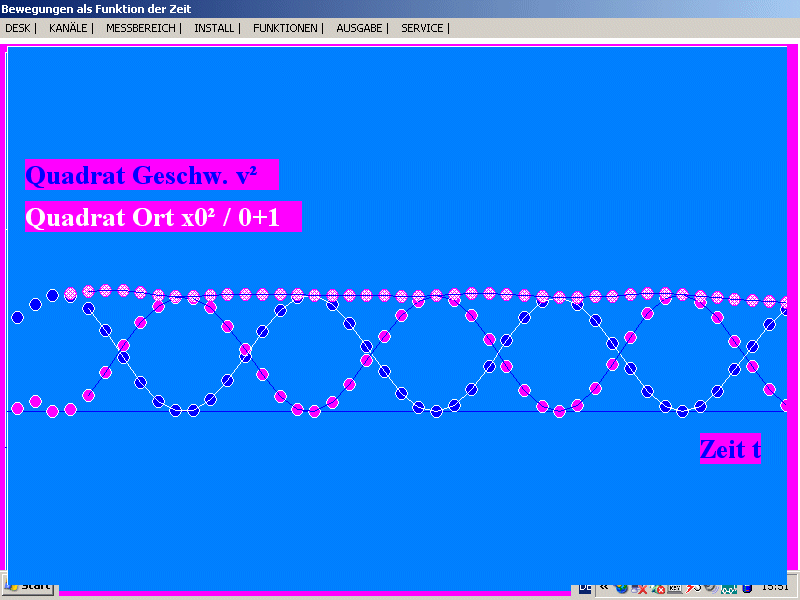Click the KEY keyboard tray icon
Screen dimensions: 800x600
click(x=675, y=588)
